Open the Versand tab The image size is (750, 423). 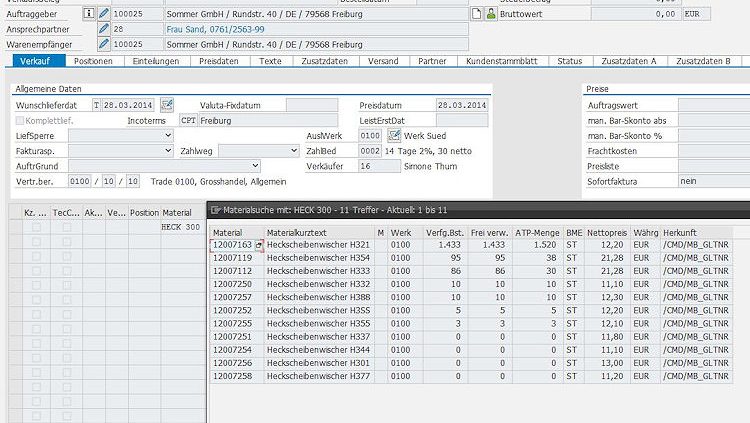383,61
